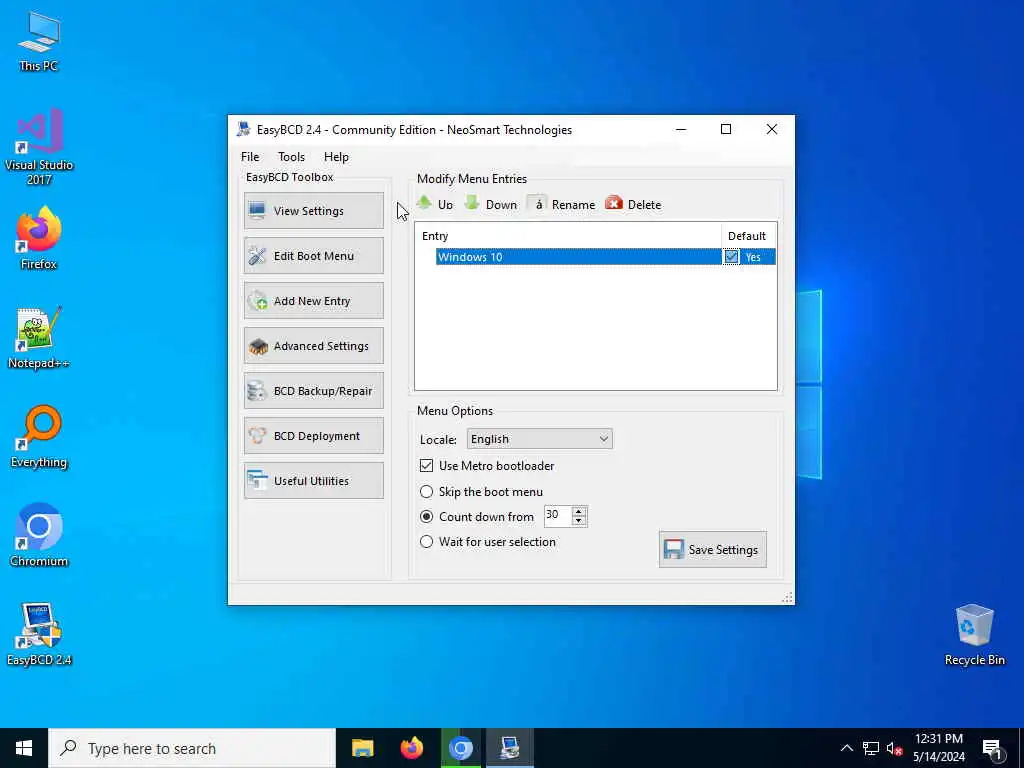Open the Help menu
This screenshot has width=1024, height=768.
[336, 157]
